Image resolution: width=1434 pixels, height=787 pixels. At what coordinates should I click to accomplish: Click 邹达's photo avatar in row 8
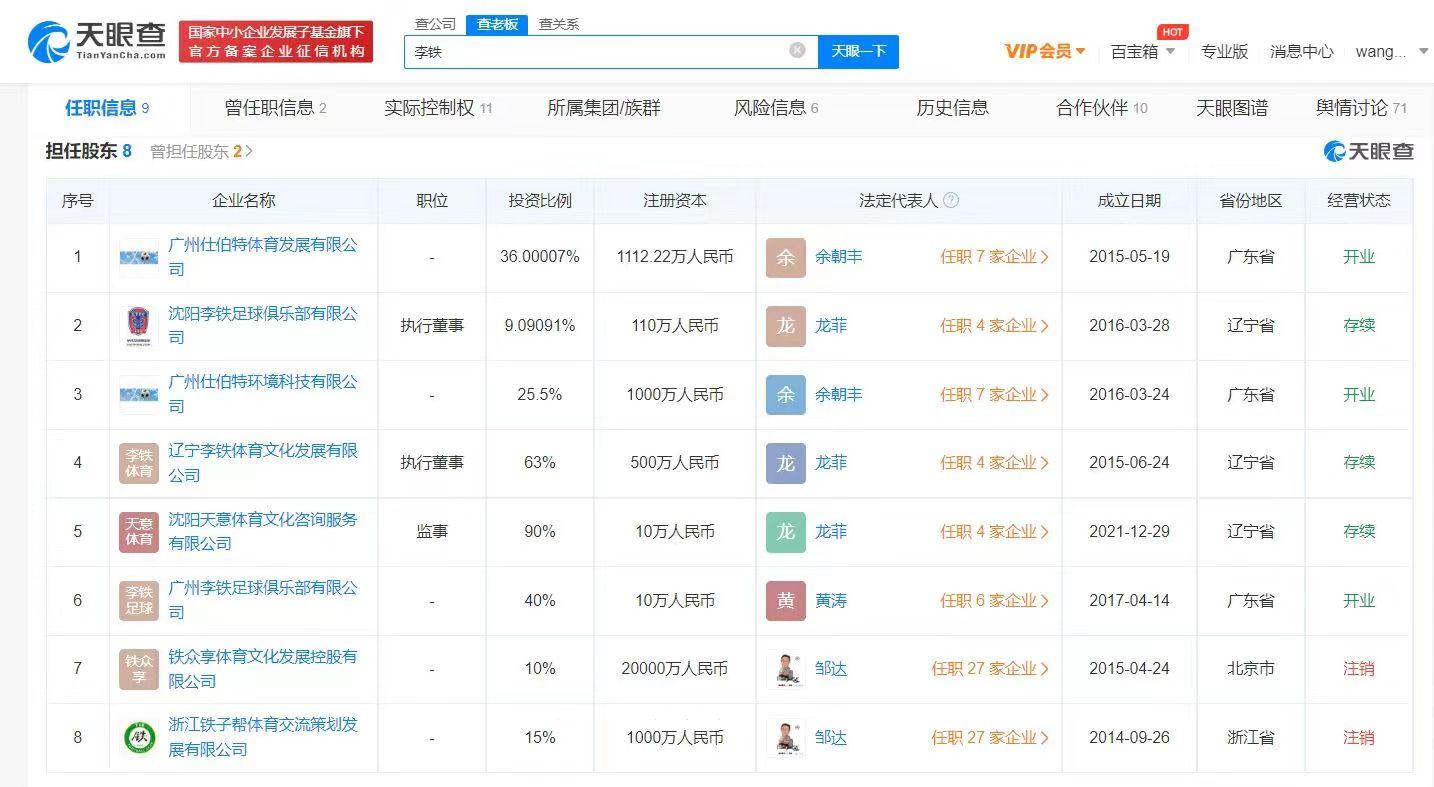[x=786, y=738]
